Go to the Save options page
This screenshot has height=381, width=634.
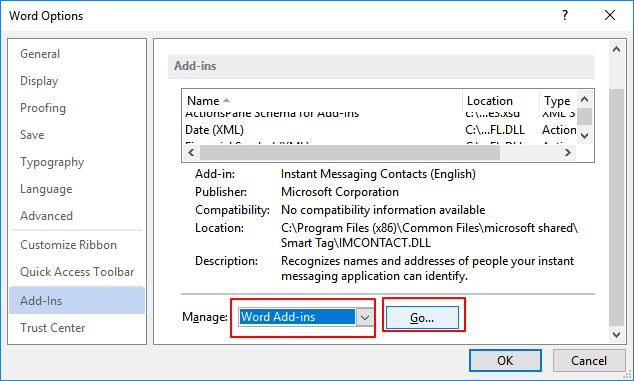point(77,135)
